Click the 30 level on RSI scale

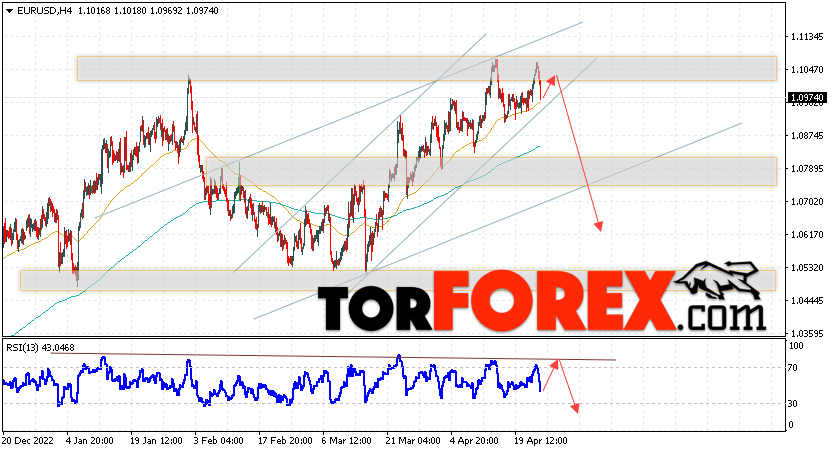click(x=793, y=404)
